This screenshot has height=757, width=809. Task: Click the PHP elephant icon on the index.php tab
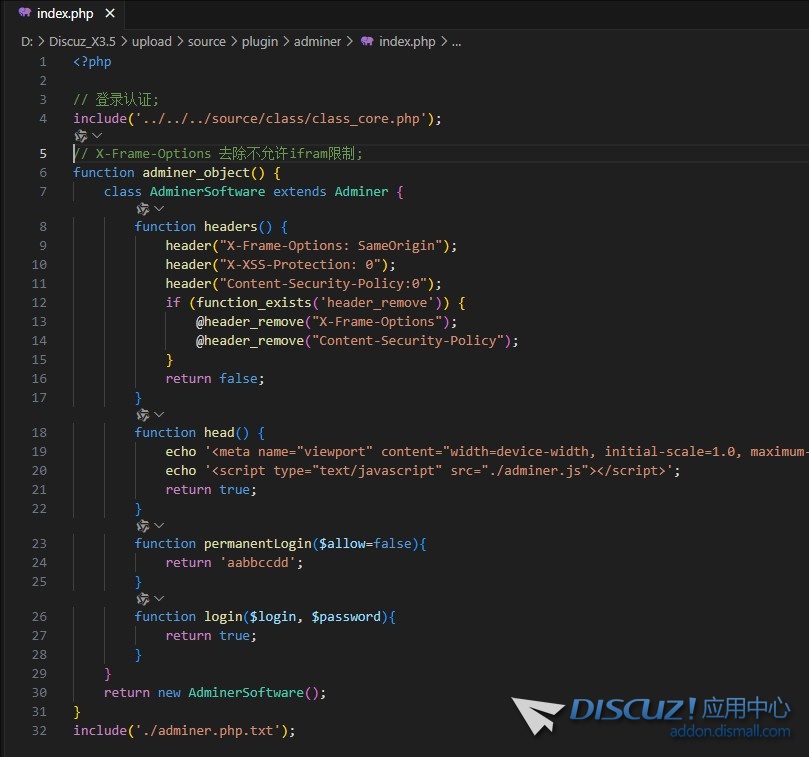coord(24,14)
